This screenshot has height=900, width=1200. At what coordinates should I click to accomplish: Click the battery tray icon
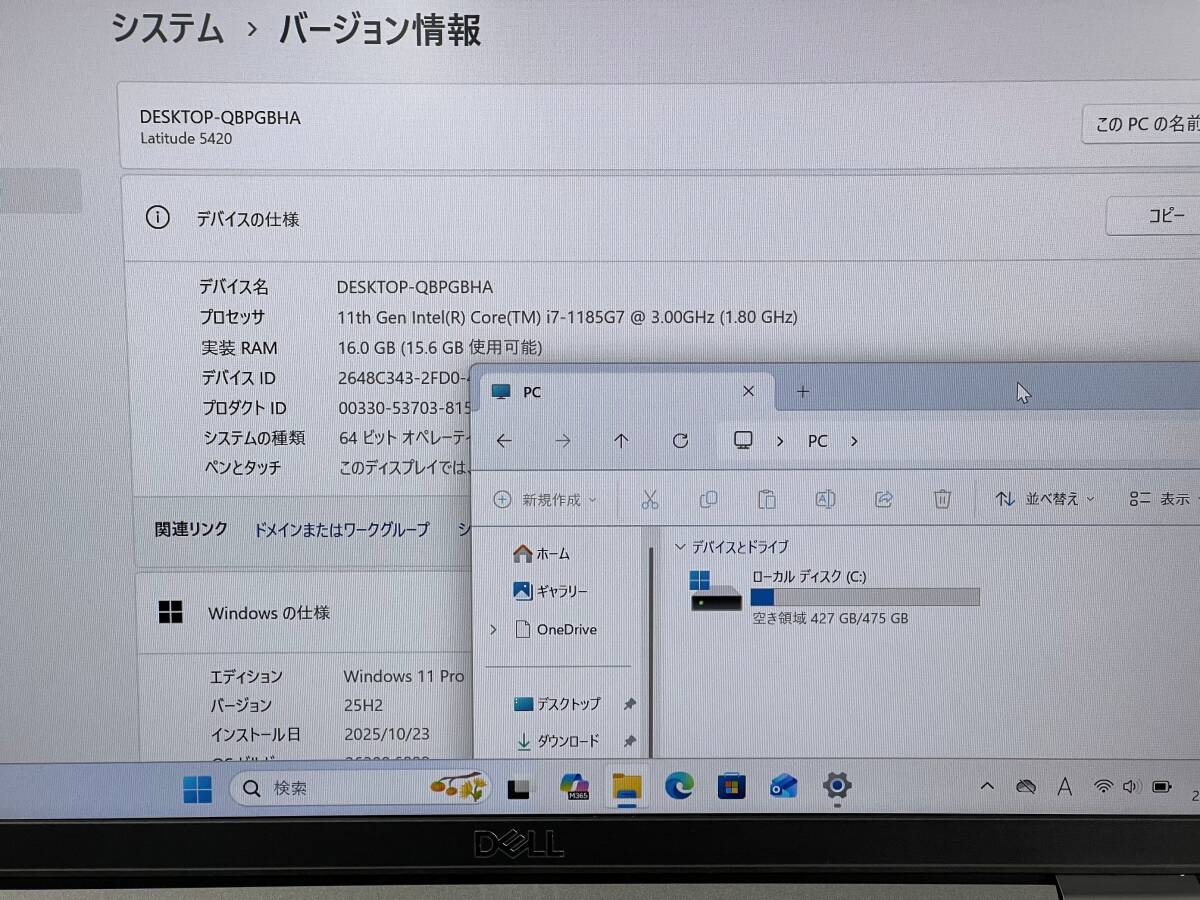point(1162,787)
